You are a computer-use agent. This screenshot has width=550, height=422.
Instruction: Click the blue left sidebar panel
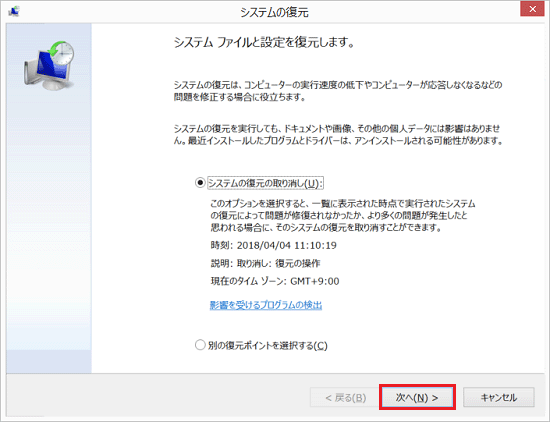pos(49,198)
